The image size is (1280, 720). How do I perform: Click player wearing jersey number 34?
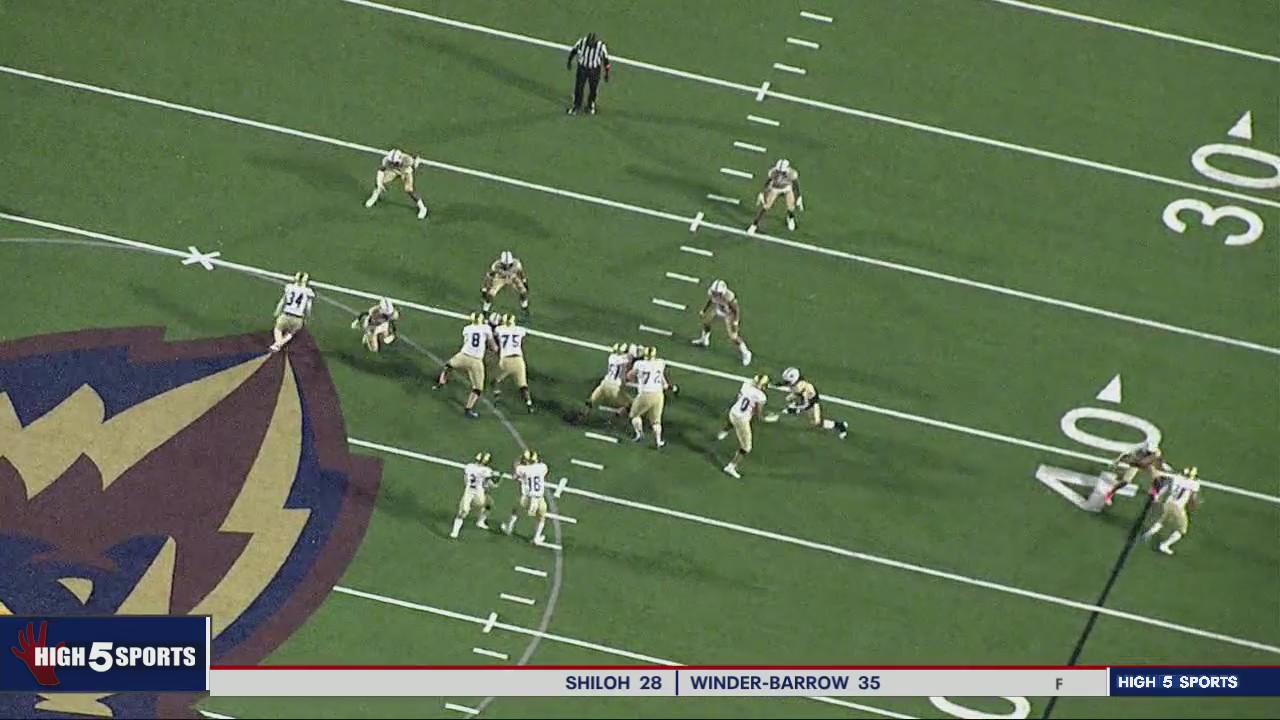[x=293, y=309]
